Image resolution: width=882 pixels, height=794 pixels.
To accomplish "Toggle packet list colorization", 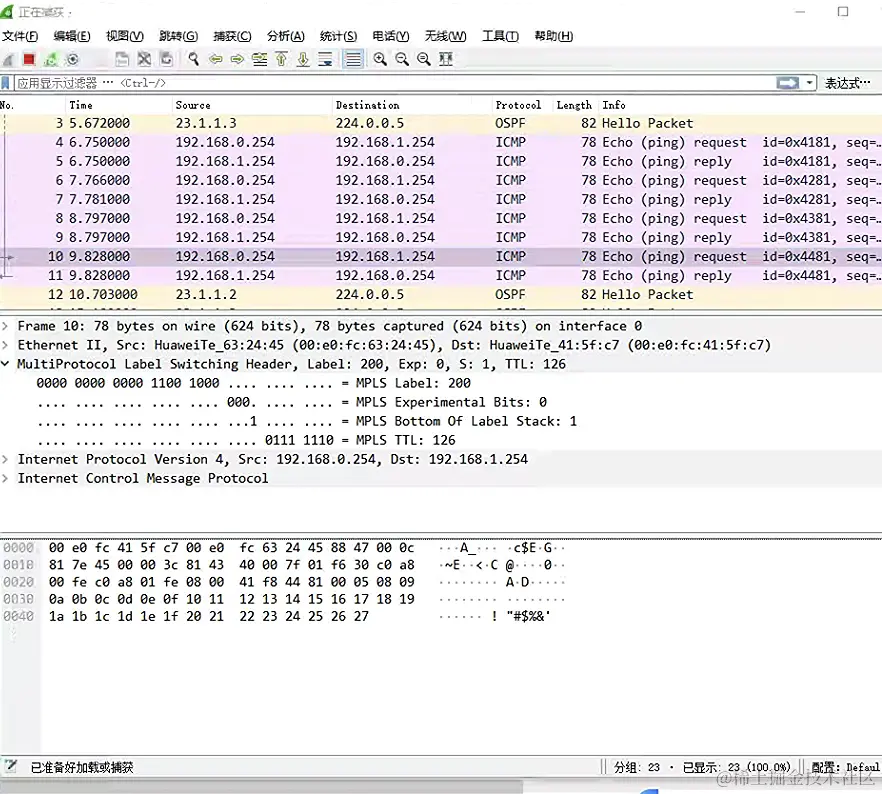I will coord(353,59).
